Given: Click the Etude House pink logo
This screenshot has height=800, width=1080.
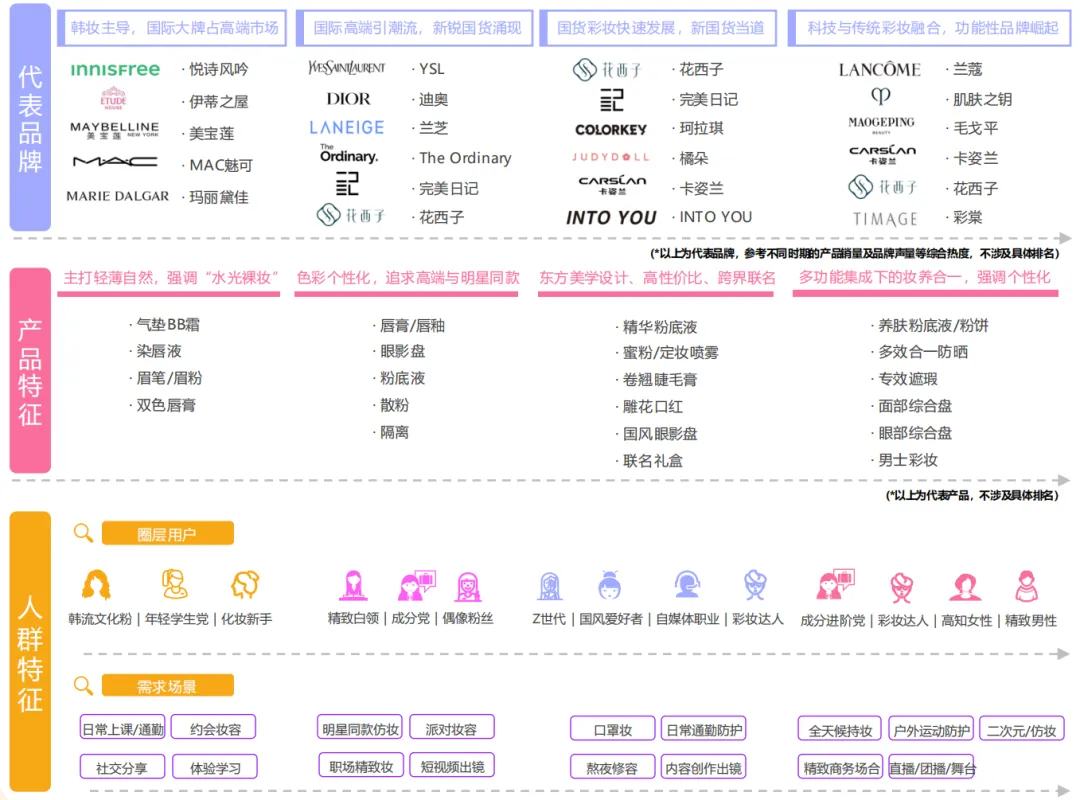Looking at the screenshot, I should pos(114,99).
